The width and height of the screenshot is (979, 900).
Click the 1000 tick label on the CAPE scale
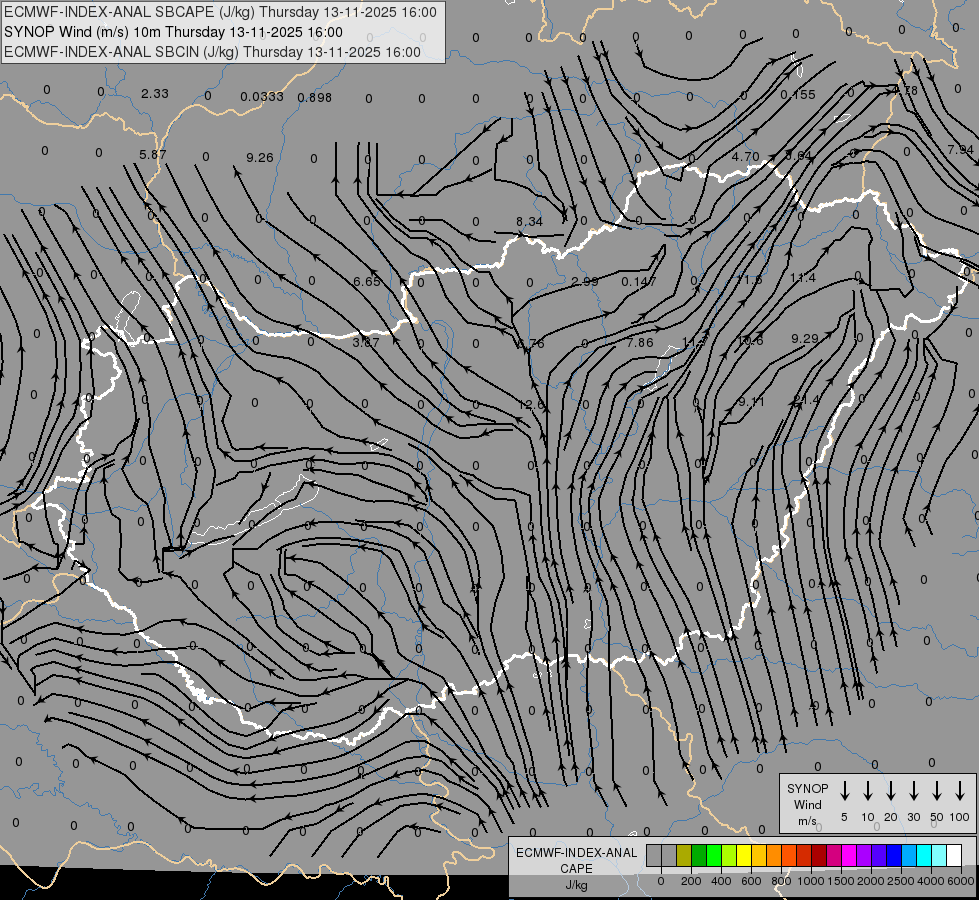point(810,881)
